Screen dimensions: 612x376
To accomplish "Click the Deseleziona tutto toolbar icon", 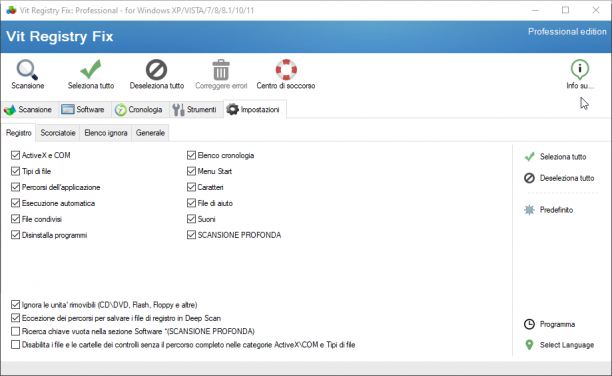I will click(157, 69).
